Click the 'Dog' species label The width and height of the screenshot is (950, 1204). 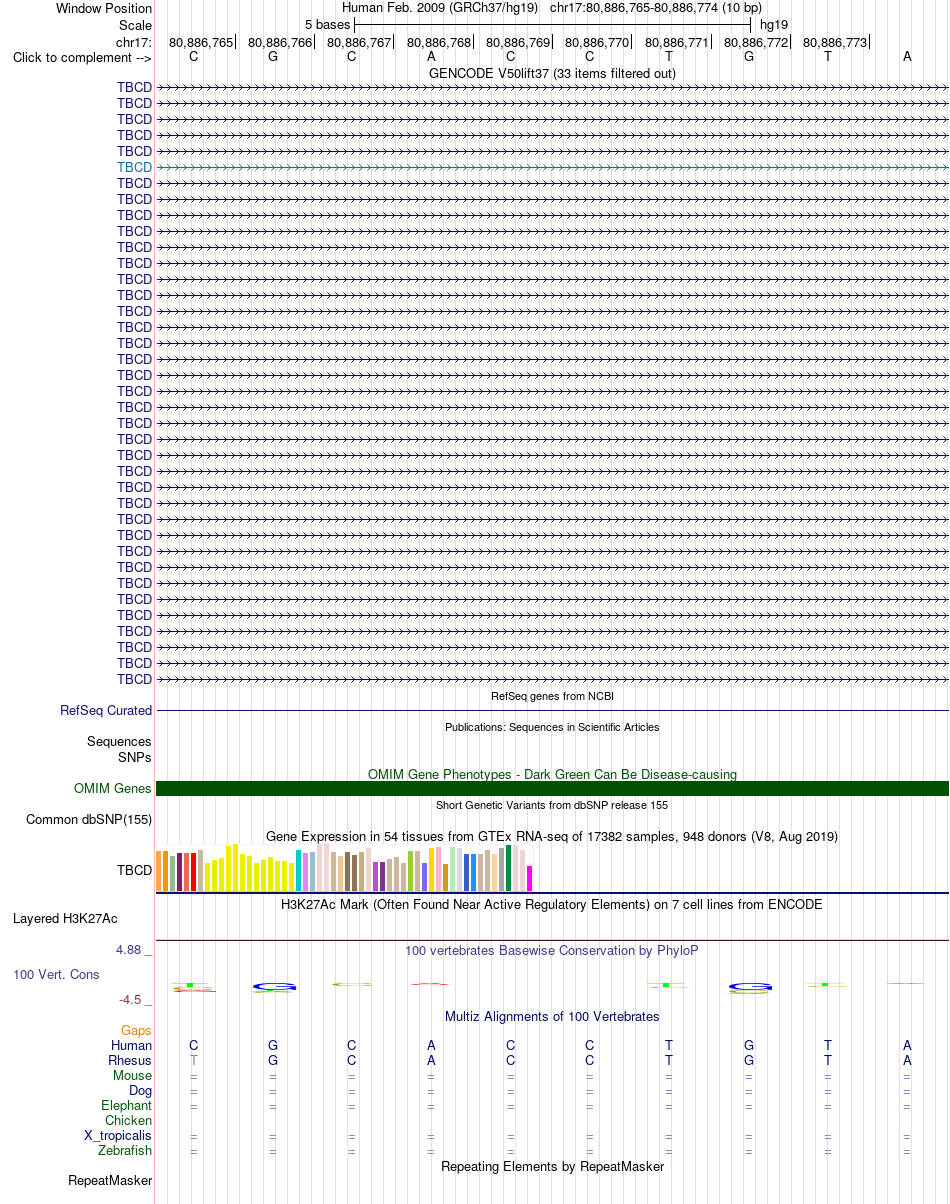(141, 1091)
